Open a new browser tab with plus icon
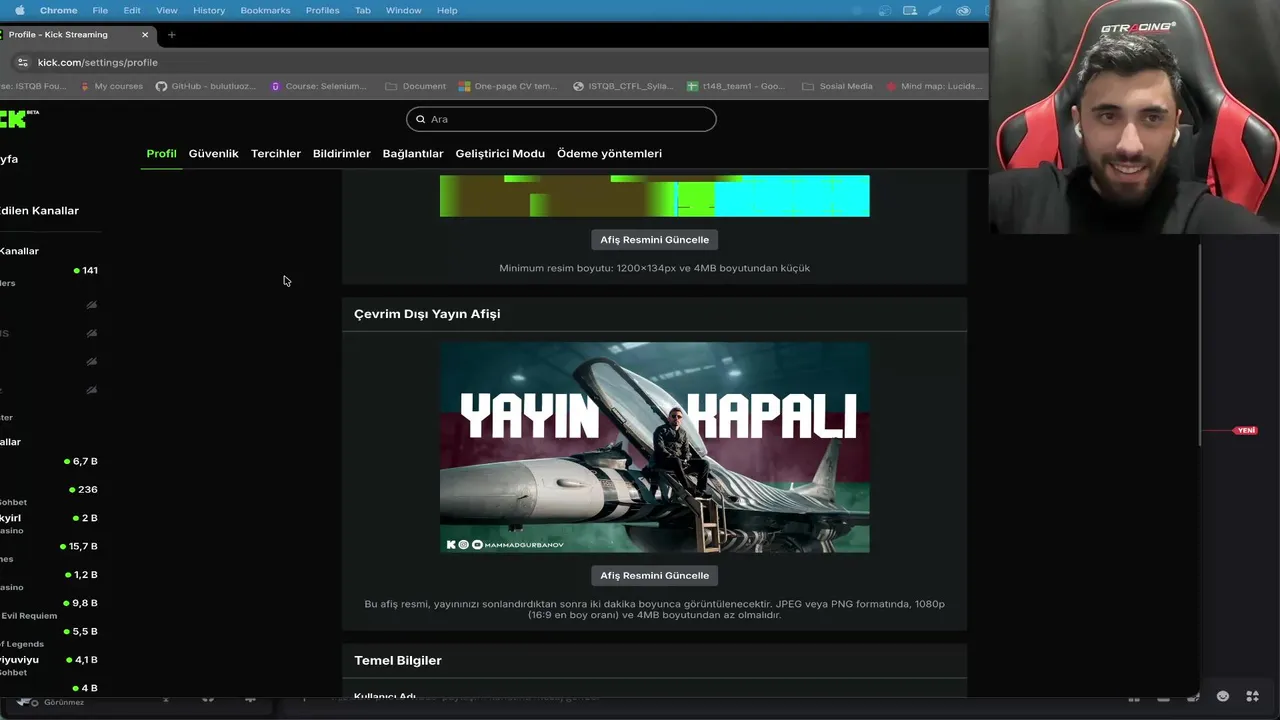This screenshot has width=1280, height=720. [171, 35]
